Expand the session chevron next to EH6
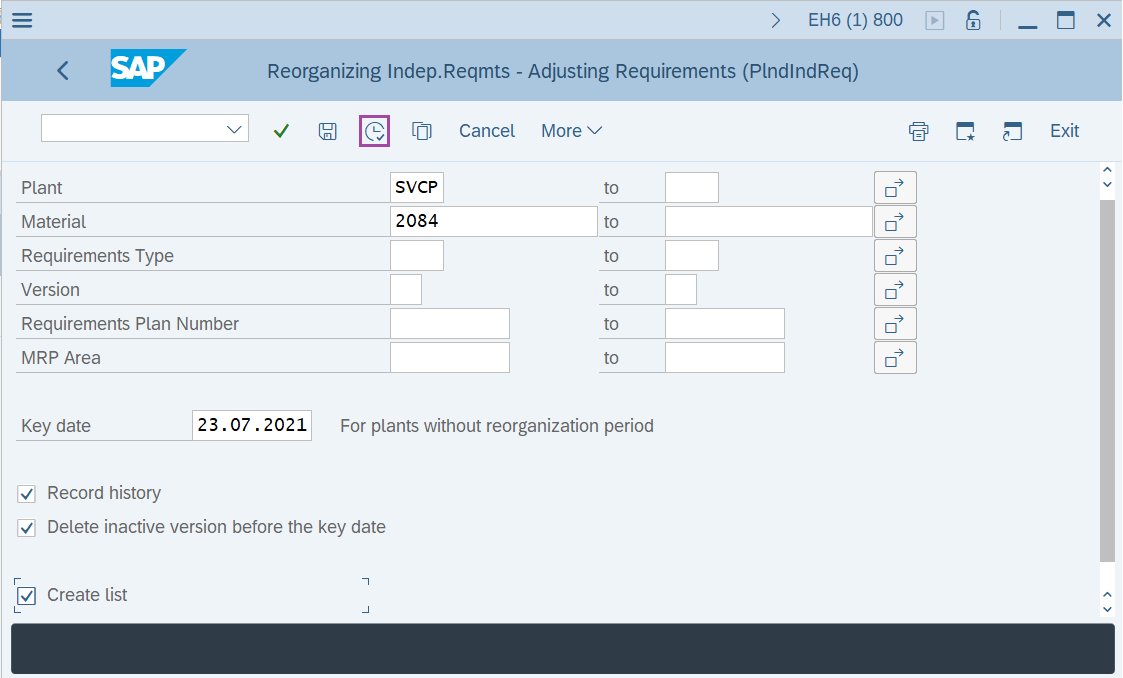 coord(776,20)
